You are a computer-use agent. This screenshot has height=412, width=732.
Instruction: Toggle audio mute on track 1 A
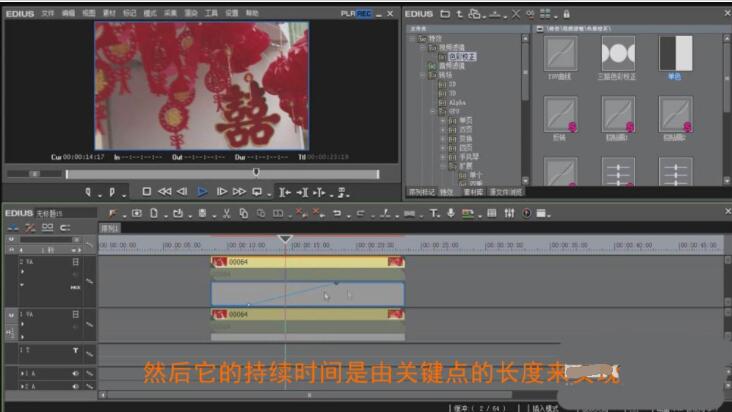[75, 373]
